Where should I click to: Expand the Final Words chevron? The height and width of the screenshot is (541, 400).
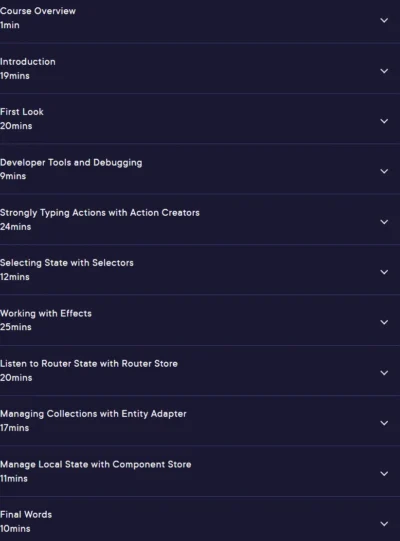[x=384, y=524]
